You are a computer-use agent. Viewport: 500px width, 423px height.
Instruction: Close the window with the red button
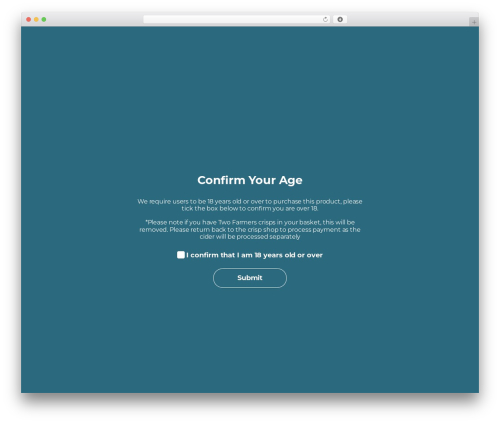pyautogui.click(x=29, y=20)
